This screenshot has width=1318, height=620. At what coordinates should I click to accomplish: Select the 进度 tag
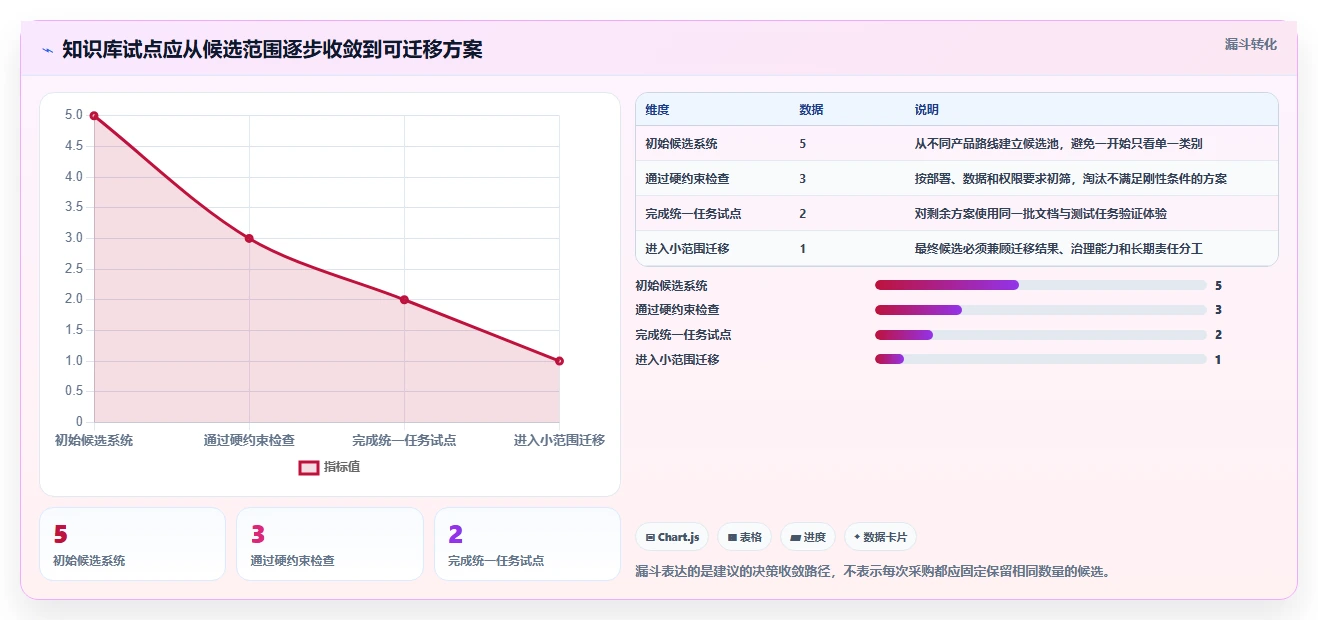coord(808,537)
